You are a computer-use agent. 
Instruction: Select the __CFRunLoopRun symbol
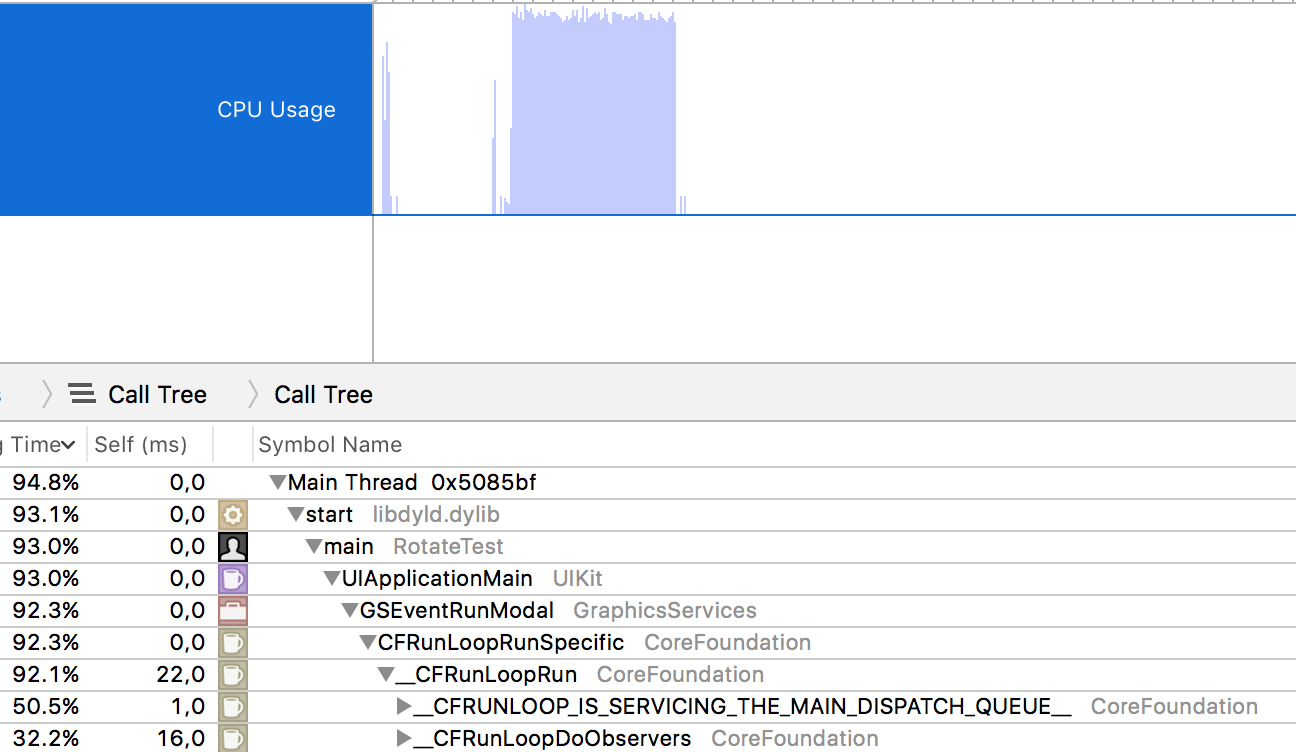[487, 675]
